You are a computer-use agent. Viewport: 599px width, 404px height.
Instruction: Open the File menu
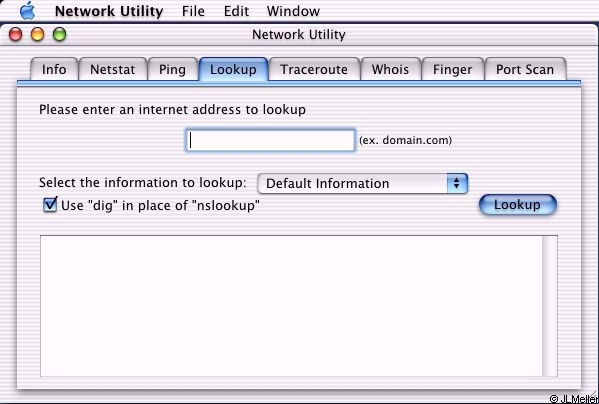(193, 11)
